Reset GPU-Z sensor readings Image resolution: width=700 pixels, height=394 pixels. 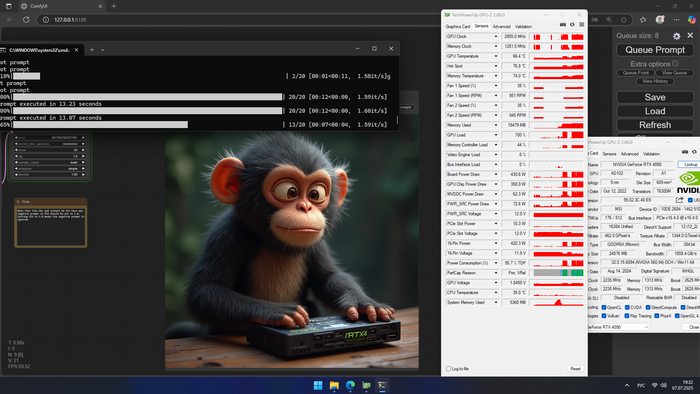(575, 369)
